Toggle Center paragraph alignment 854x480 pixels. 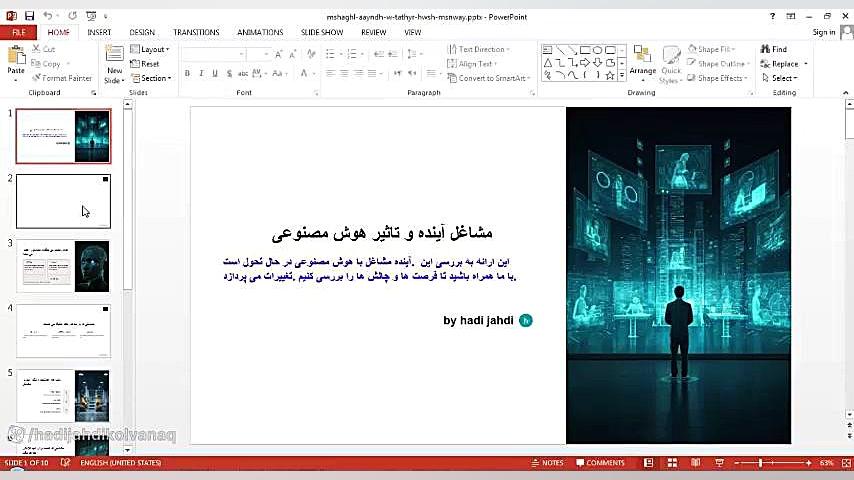tap(345, 73)
